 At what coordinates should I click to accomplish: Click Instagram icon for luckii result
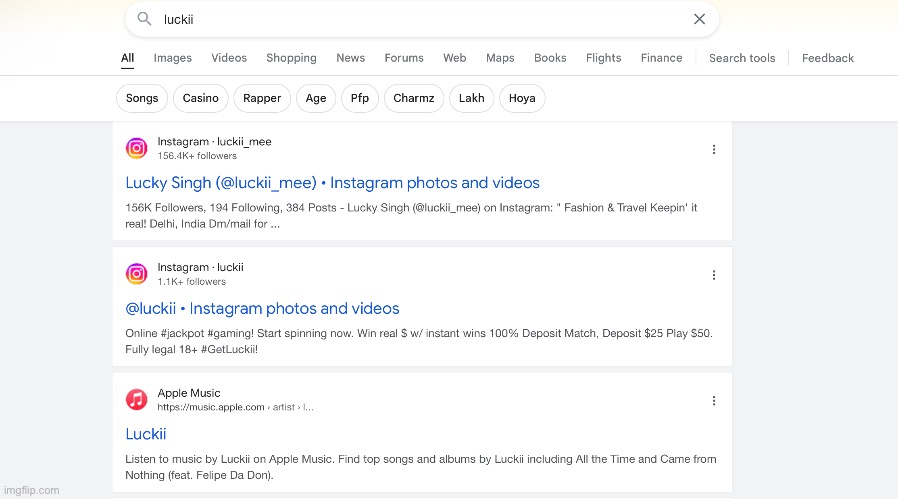[x=136, y=274]
